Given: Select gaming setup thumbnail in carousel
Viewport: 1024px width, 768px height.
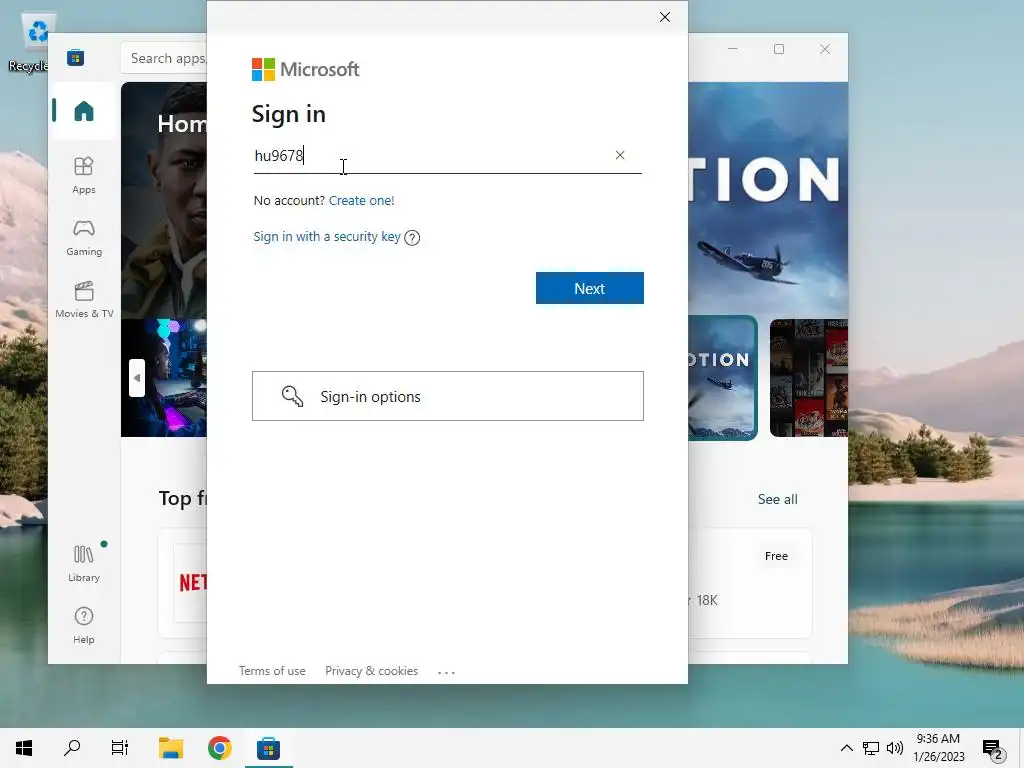Looking at the screenshot, I should (164, 378).
